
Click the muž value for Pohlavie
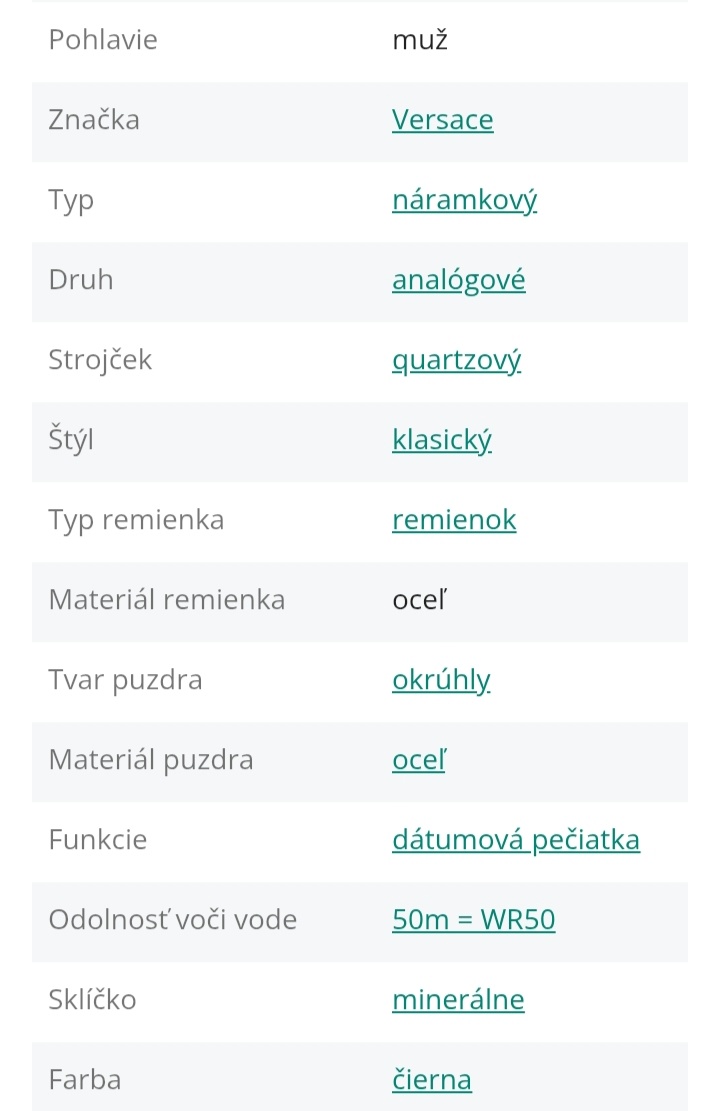point(419,41)
